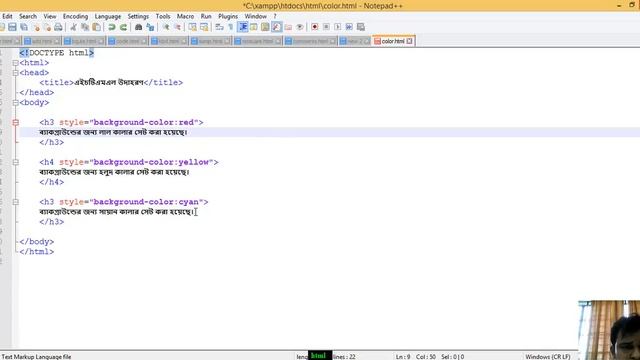Toggle Show All Characters pilcrow icon
Viewport: 640px width, 360px height.
tap(231, 27)
